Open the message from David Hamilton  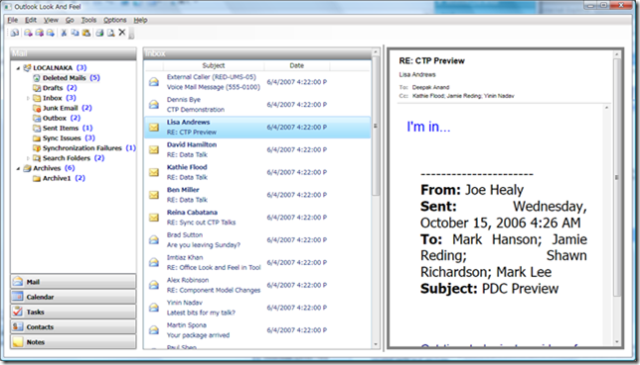tap(258, 149)
